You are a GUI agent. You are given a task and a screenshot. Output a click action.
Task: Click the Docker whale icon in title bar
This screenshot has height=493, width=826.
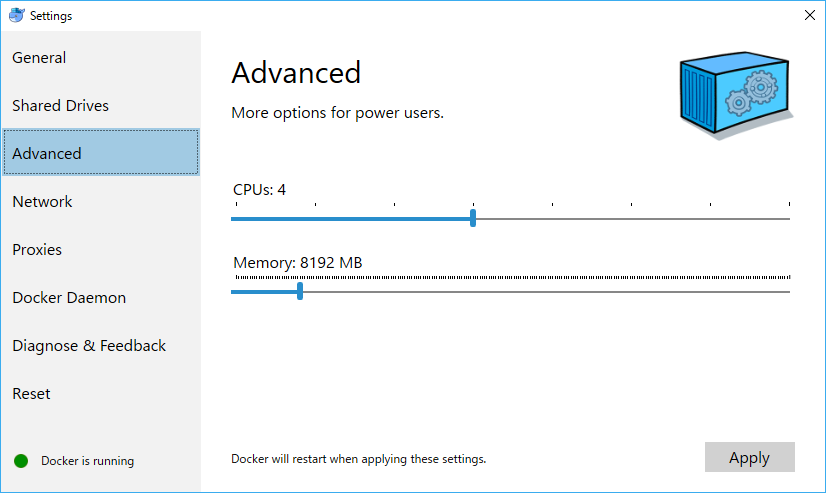pos(16,15)
